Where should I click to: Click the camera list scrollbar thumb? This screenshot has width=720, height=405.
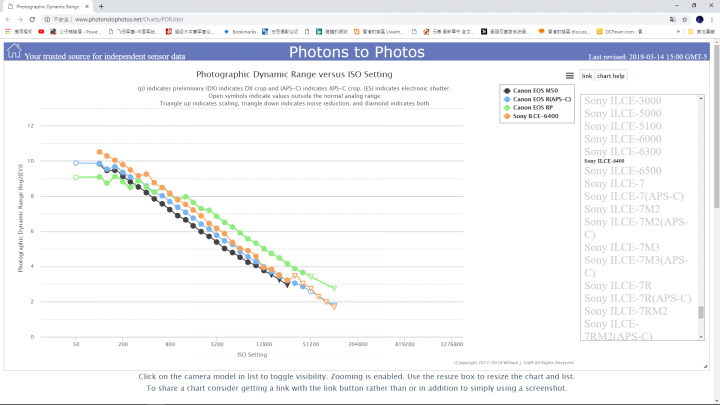coord(701,312)
